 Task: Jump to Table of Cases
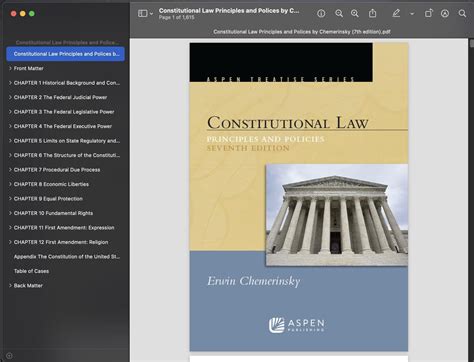pos(31,271)
